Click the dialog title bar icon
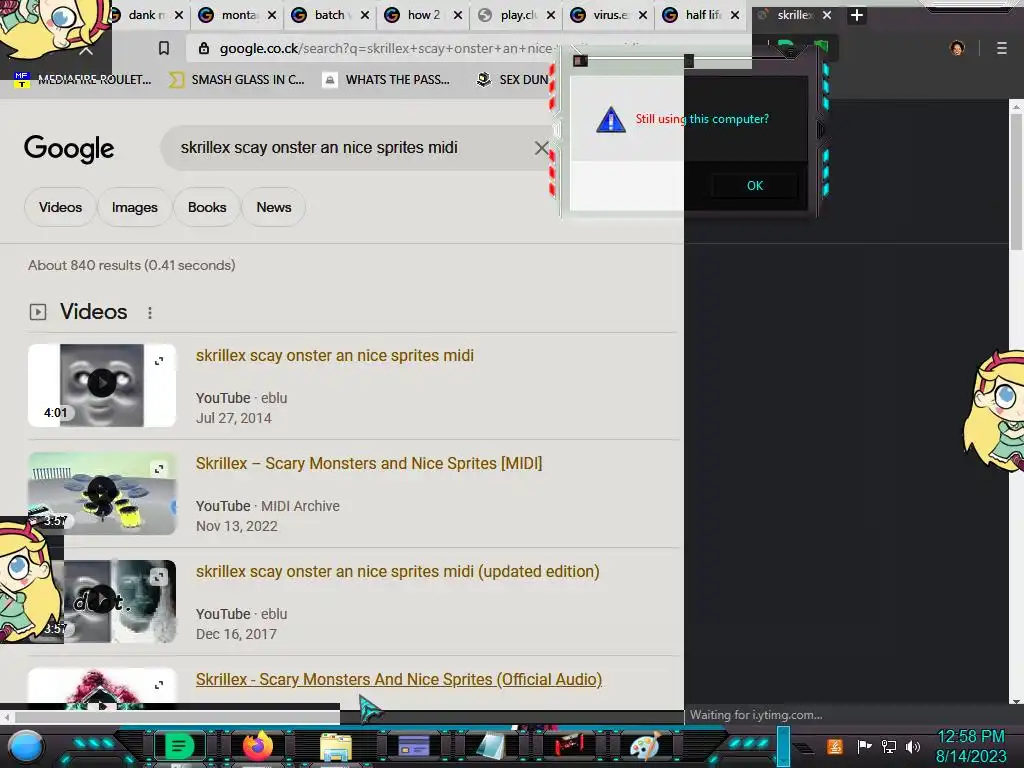 pos(580,61)
